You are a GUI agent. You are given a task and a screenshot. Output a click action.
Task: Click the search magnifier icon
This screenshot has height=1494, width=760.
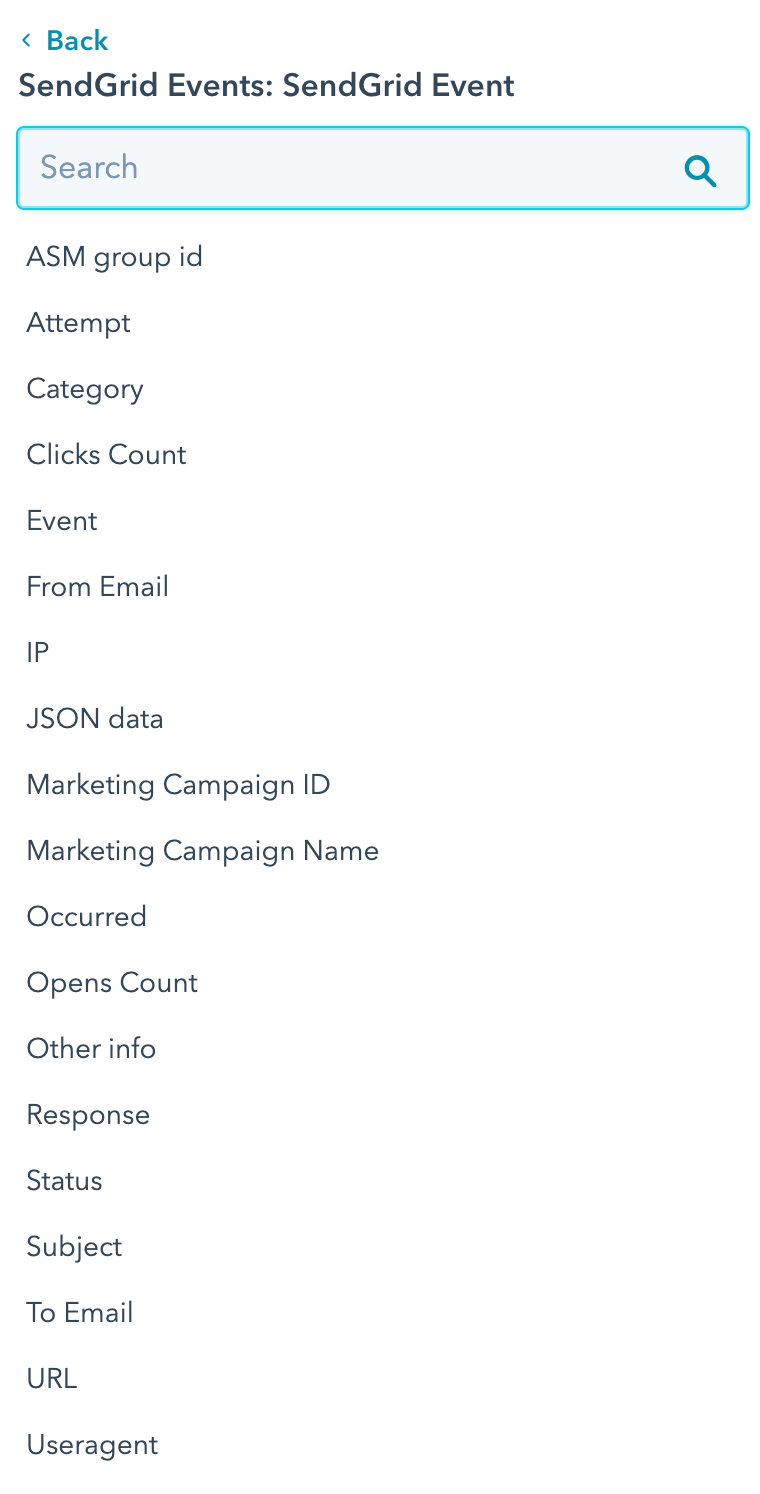click(x=700, y=171)
